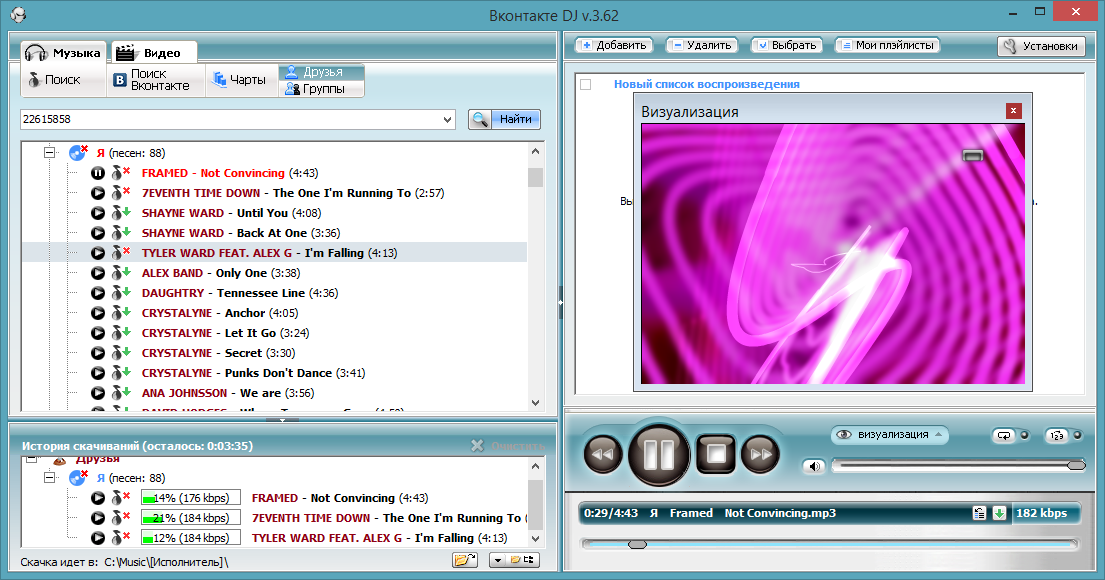Download CRYSTALYNE - Let It Go

click(121, 333)
